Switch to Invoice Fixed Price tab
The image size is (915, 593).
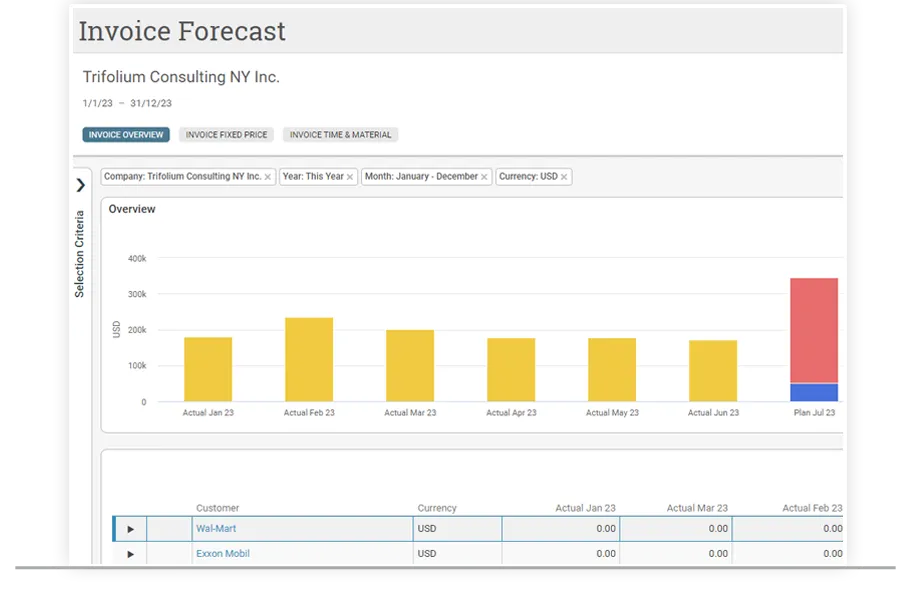tap(226, 135)
